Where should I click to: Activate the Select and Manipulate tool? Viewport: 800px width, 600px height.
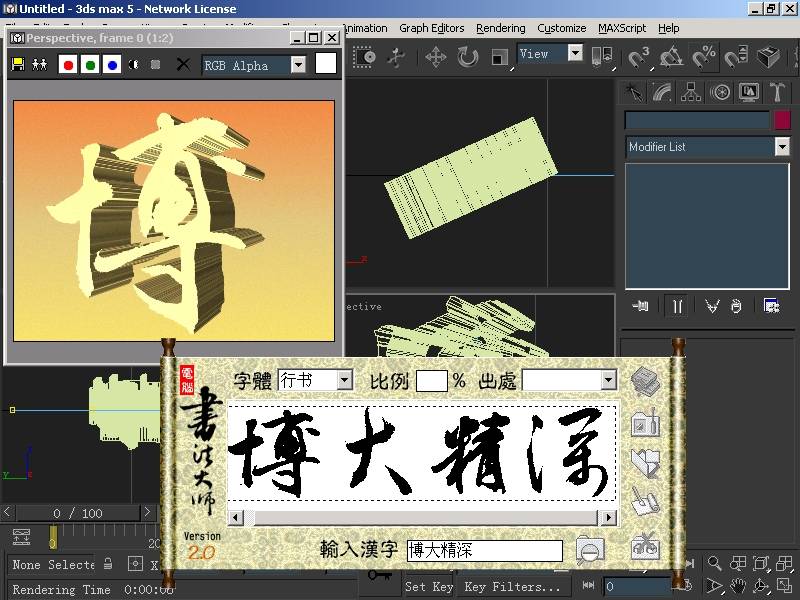tap(396, 57)
